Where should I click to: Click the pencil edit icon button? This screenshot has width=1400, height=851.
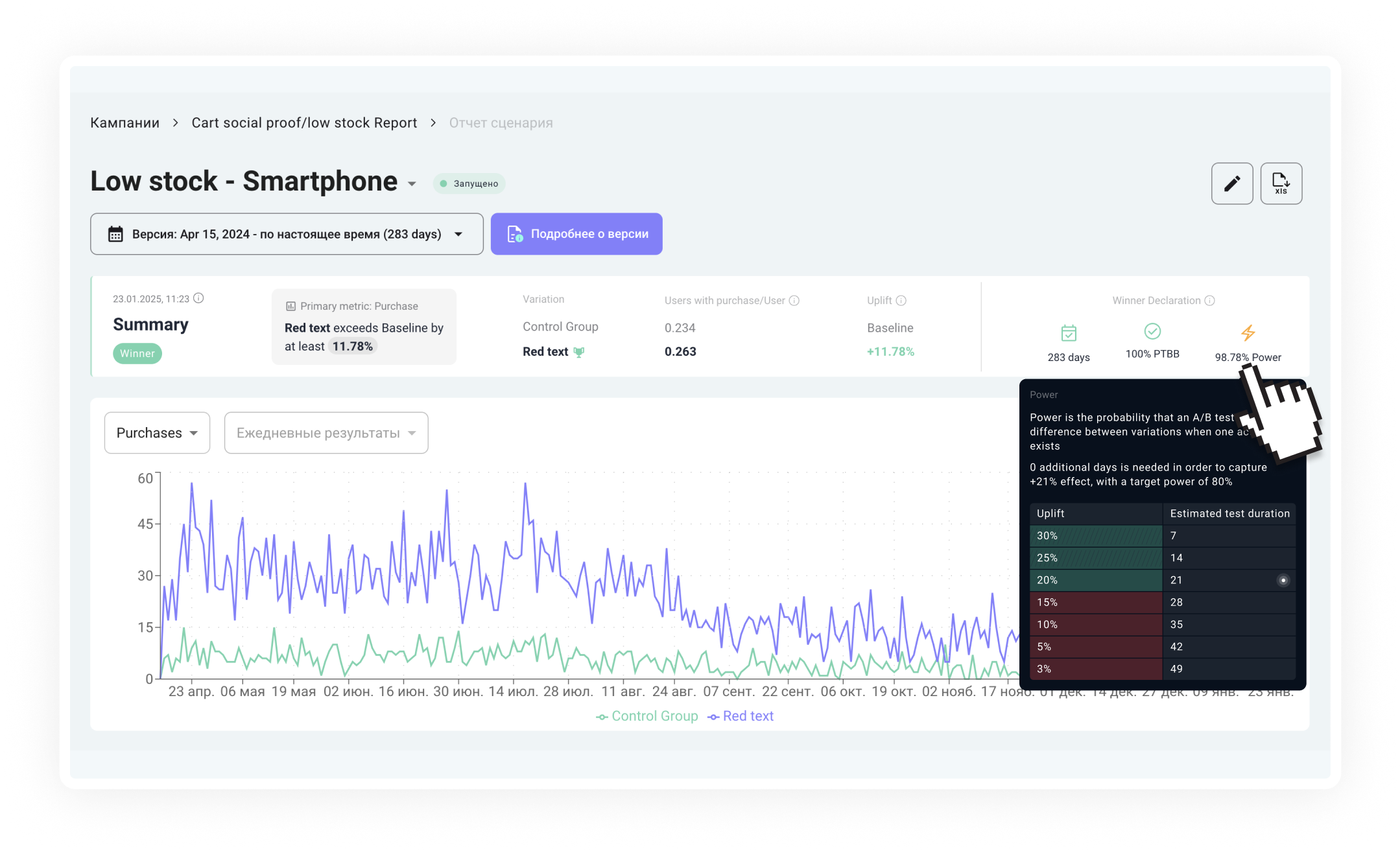coord(1232,183)
